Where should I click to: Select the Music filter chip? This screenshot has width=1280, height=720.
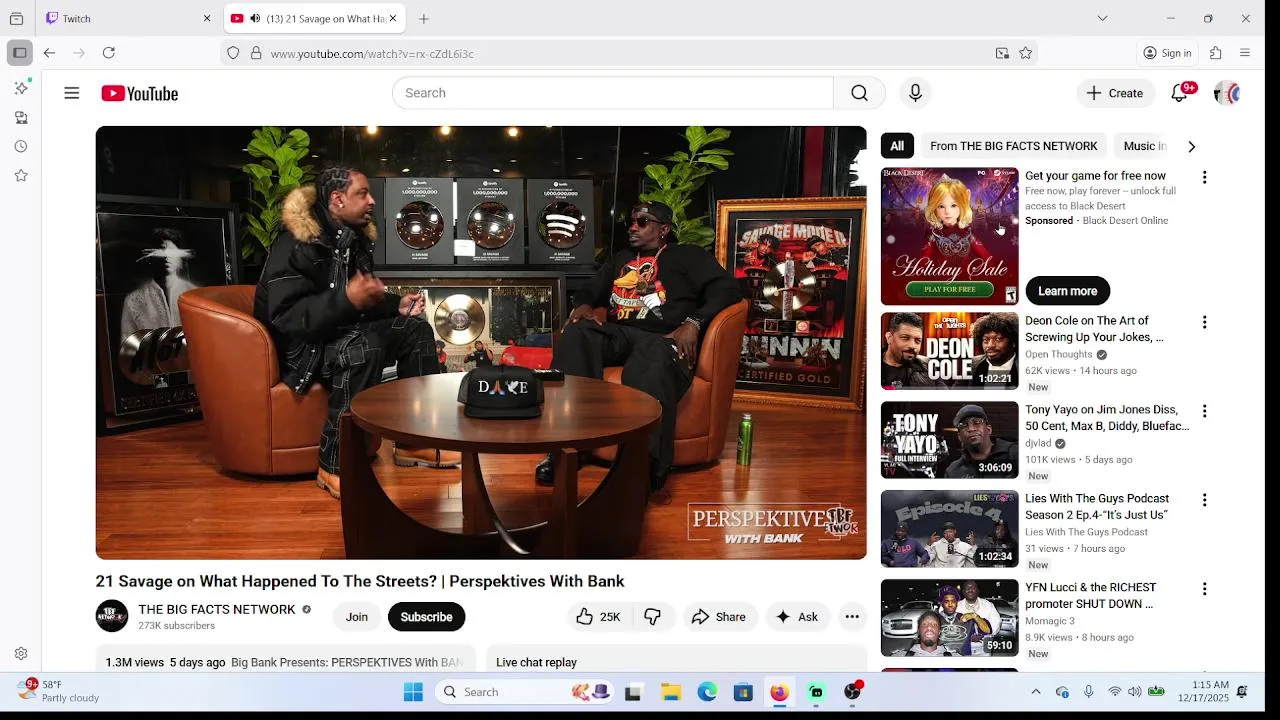click(x=1144, y=146)
